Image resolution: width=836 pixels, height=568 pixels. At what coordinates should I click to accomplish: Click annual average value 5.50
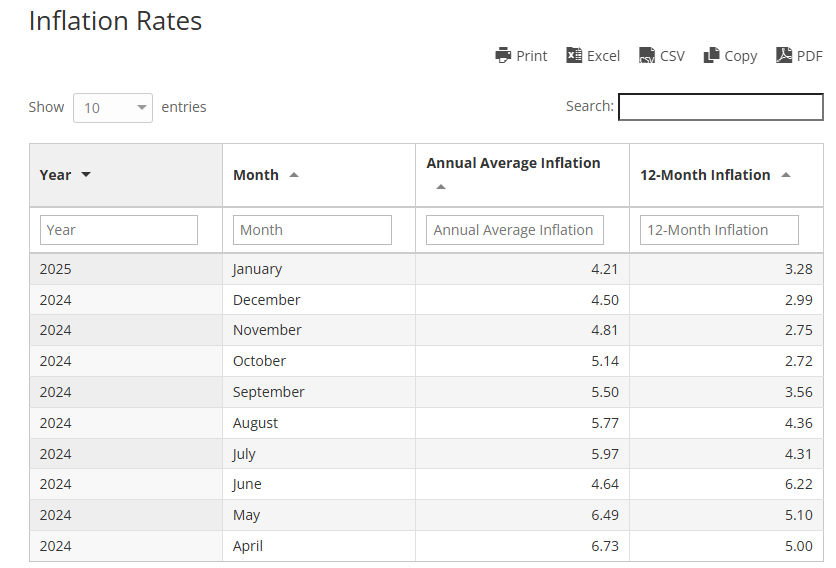[605, 392]
